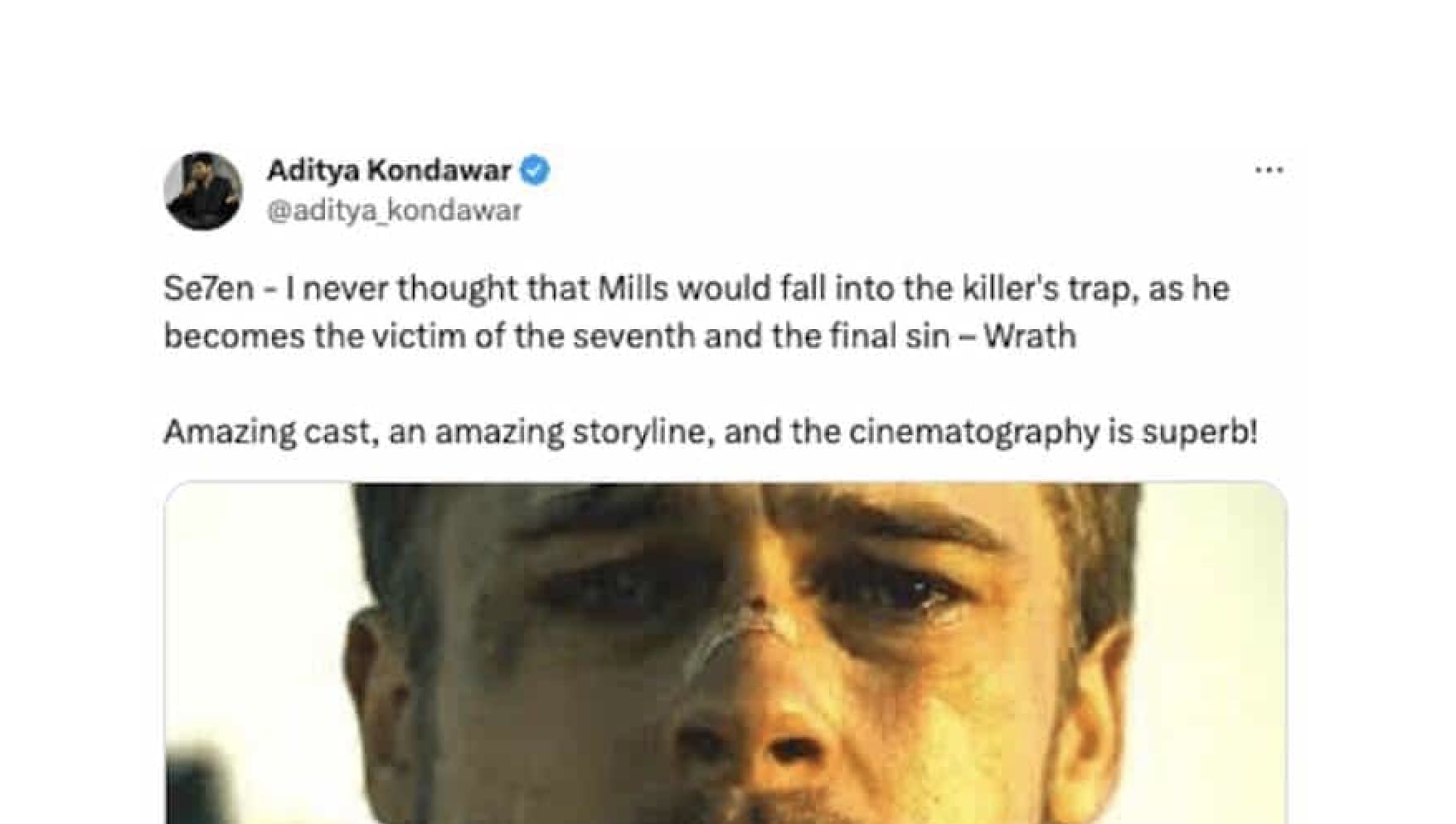Click the Aditya Kondawar display name
This screenshot has width=1456, height=824.
pyautogui.click(x=389, y=171)
